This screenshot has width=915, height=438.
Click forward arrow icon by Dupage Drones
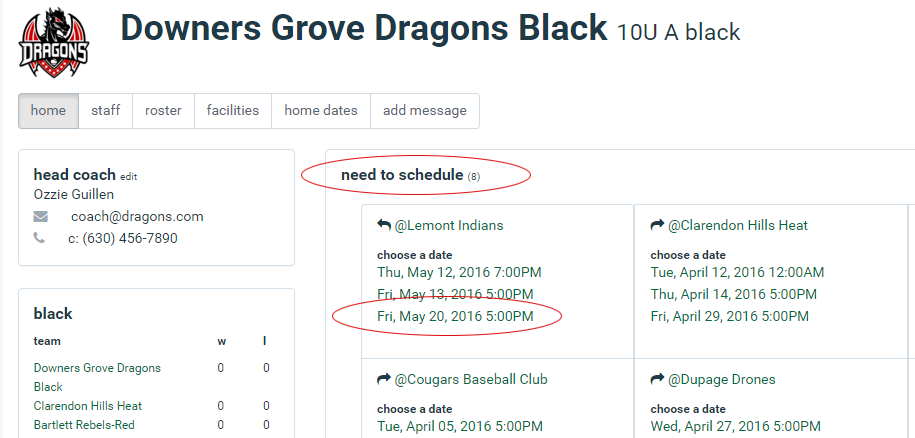pyautogui.click(x=657, y=379)
